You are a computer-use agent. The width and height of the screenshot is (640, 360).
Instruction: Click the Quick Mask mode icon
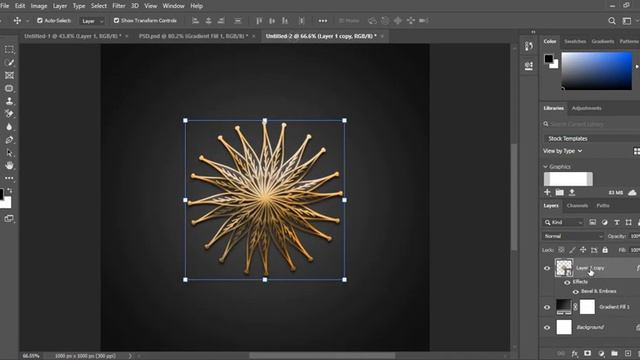coord(9,218)
